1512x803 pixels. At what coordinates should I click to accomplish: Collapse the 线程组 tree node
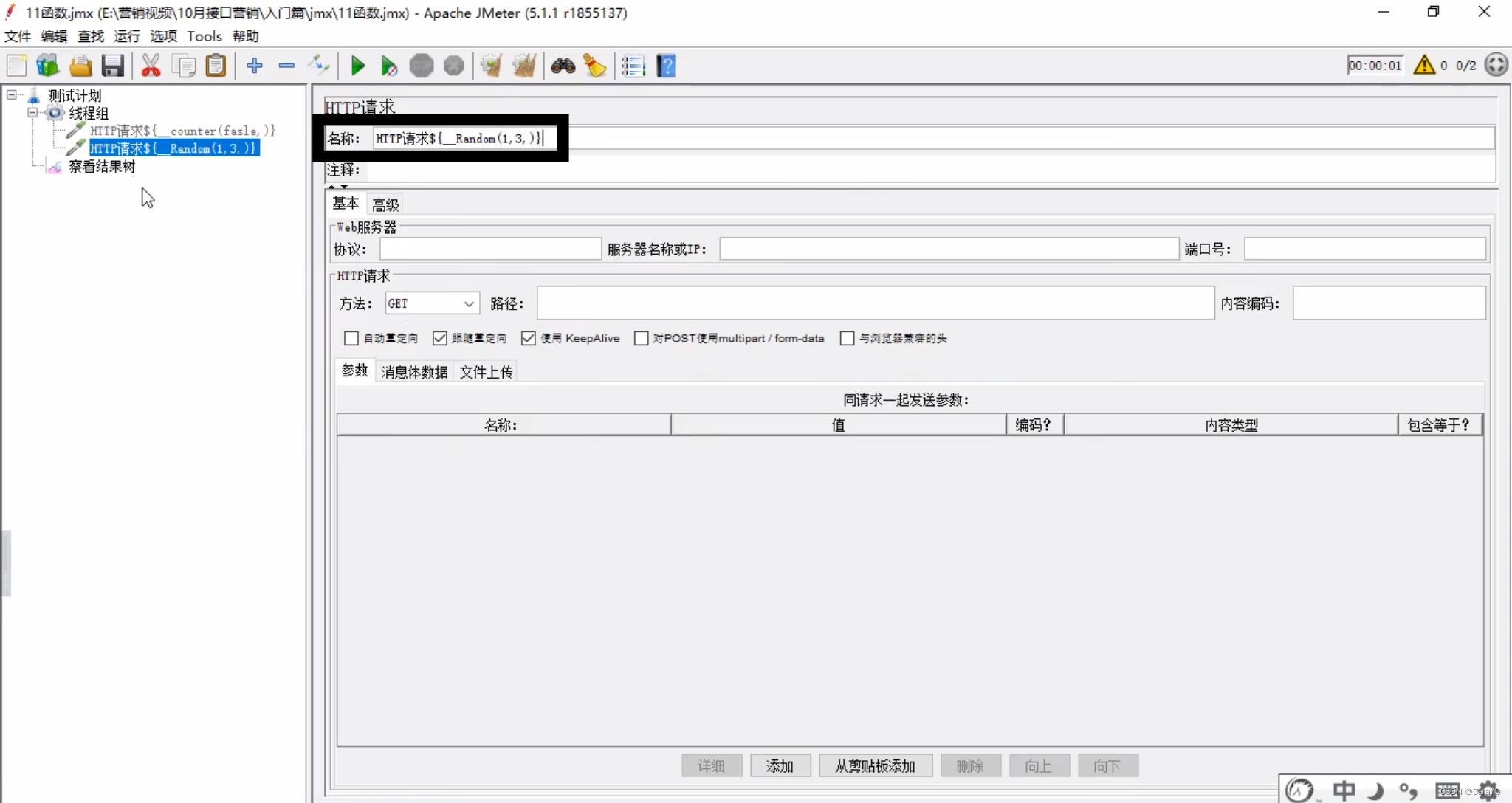32,113
